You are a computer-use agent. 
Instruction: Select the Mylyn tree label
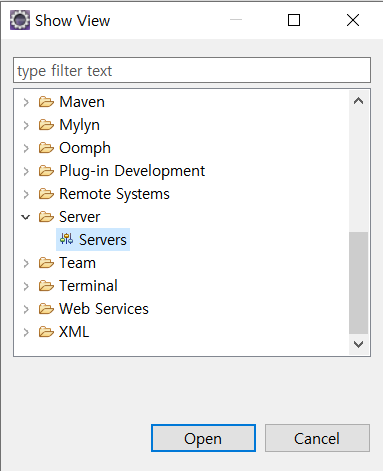(79, 125)
